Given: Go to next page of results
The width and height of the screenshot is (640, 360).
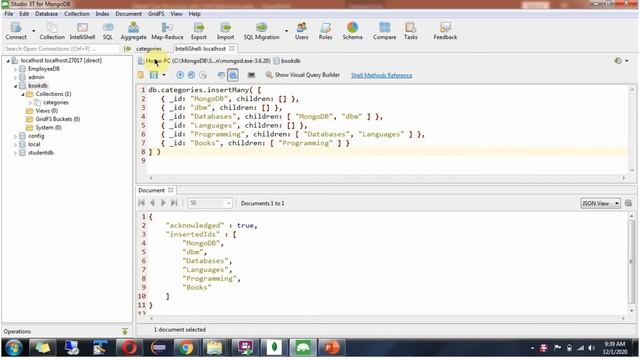Looking at the screenshot, I should click(163, 203).
